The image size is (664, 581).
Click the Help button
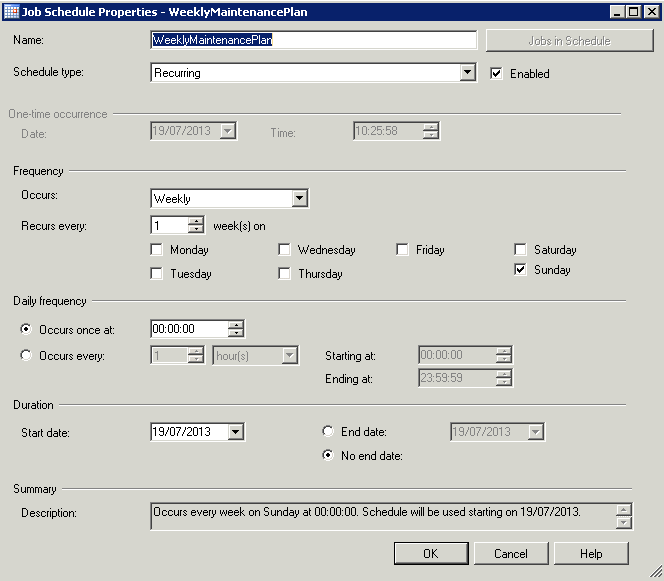click(591, 553)
